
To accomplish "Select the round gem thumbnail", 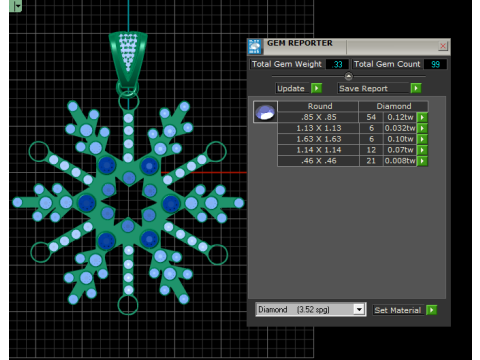I will pos(265,112).
